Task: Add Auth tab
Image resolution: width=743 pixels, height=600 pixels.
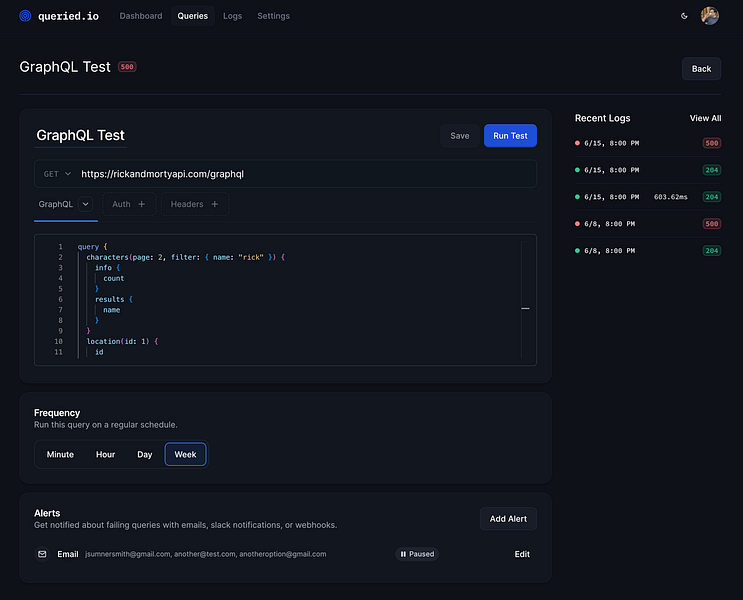Action: (x=129, y=204)
